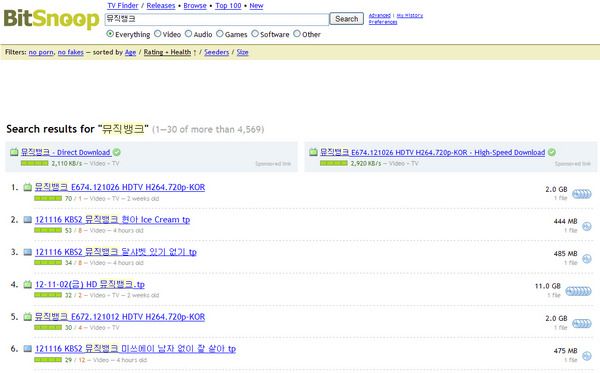Click the BitSnoop logo
The image size is (600, 373).
point(51,19)
